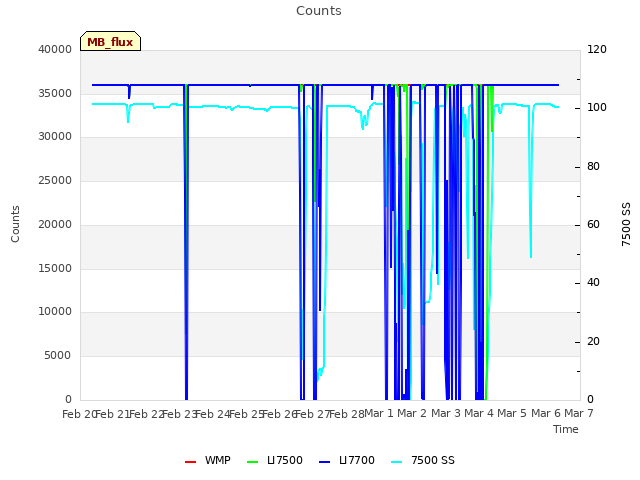Click the cyan dip near Mar 5-6
Image resolution: width=640 pixels, height=480 pixels.
531,182
